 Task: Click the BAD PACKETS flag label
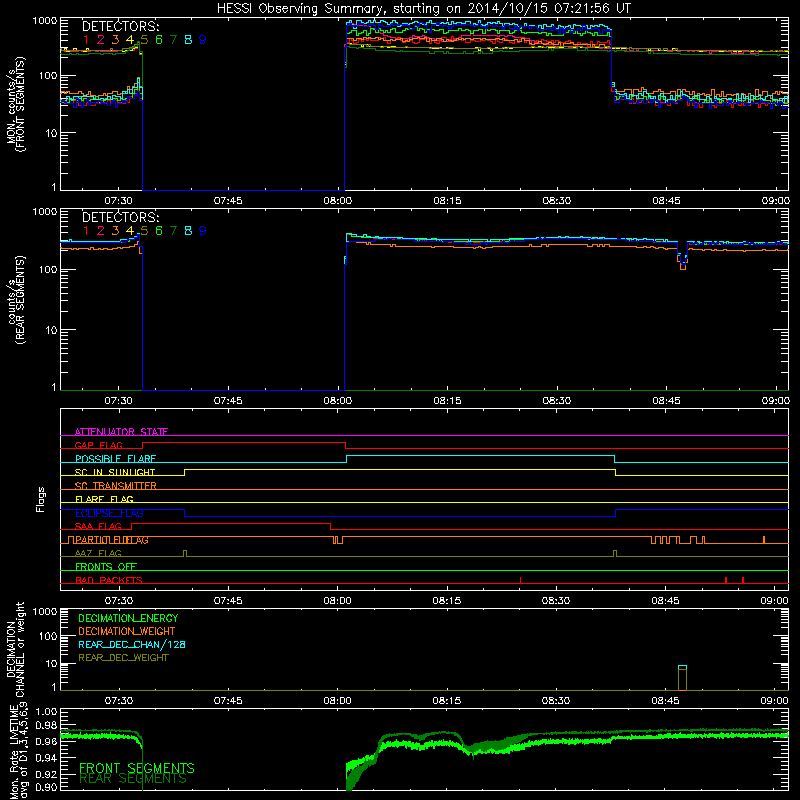[x=109, y=580]
